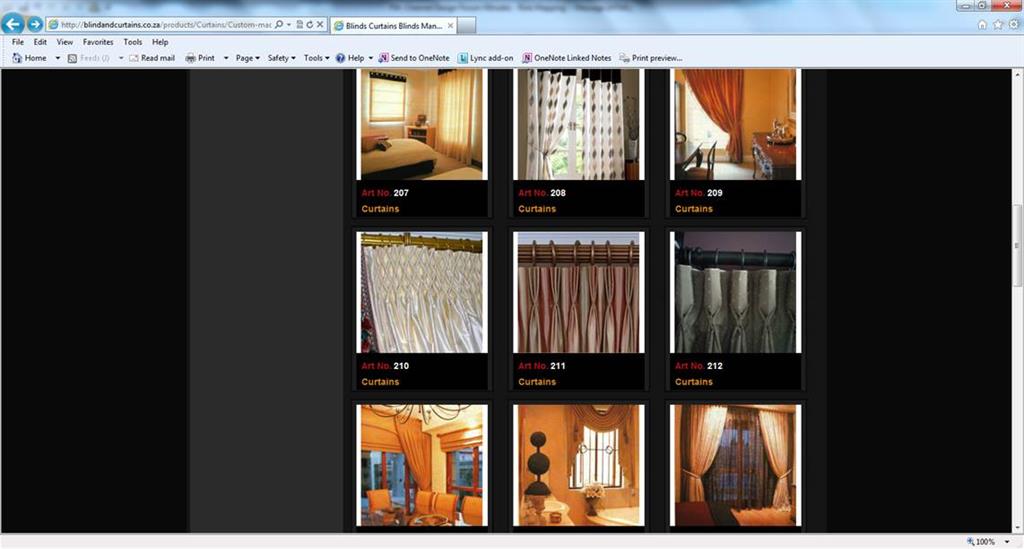Open the Art No. 207 bedroom curtain thumbnail
Screen dimensions: 1024x549
click(x=422, y=124)
